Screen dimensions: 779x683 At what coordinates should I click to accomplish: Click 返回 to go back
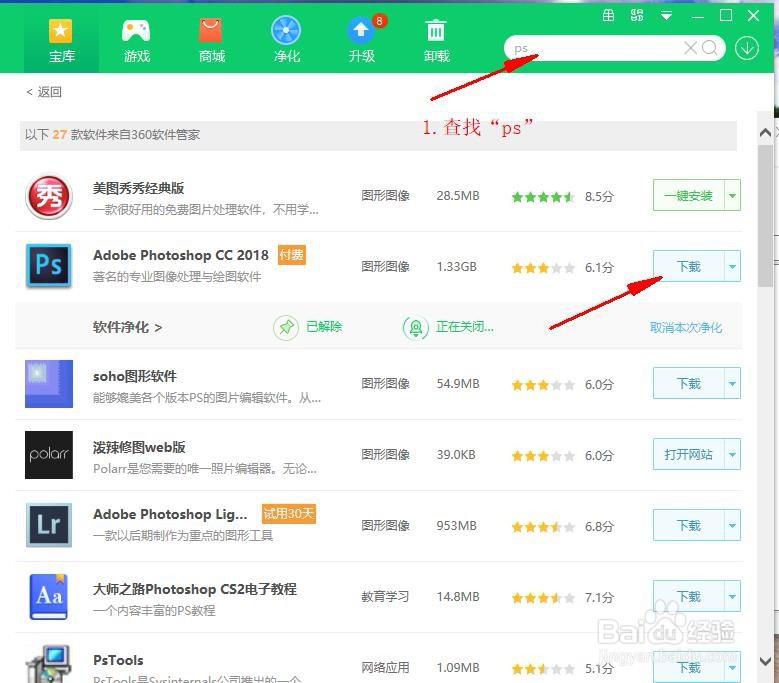[x=44, y=92]
